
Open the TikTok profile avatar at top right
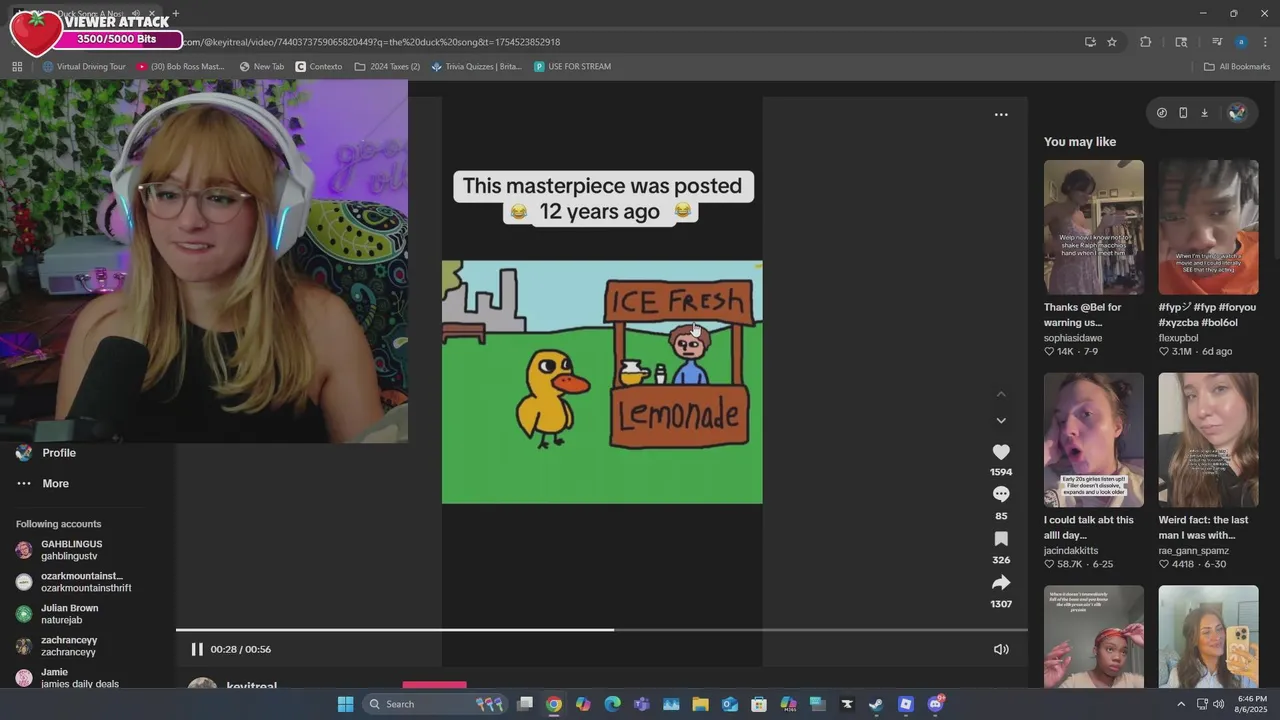coord(1237,113)
